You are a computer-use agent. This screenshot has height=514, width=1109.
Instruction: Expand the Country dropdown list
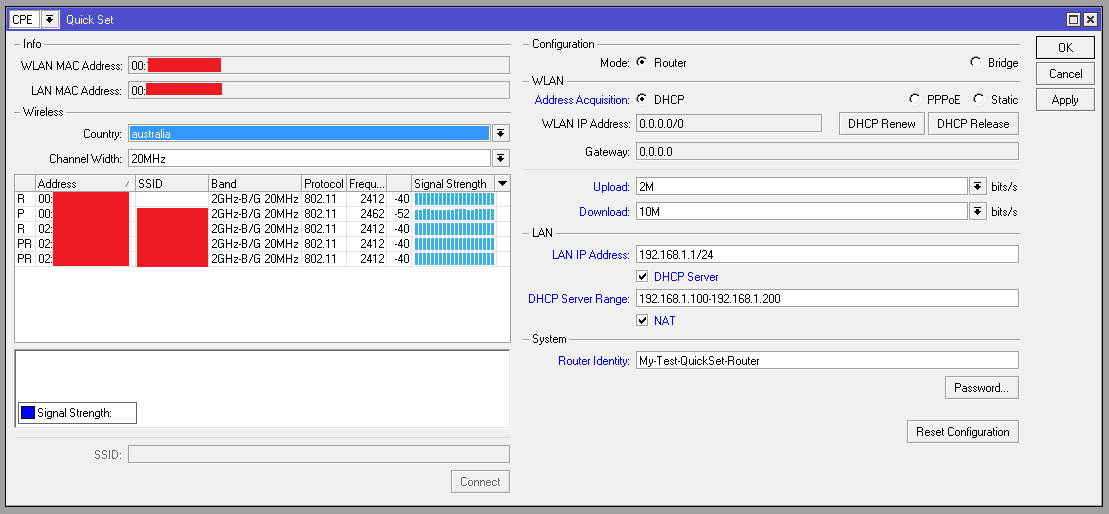tap(501, 133)
